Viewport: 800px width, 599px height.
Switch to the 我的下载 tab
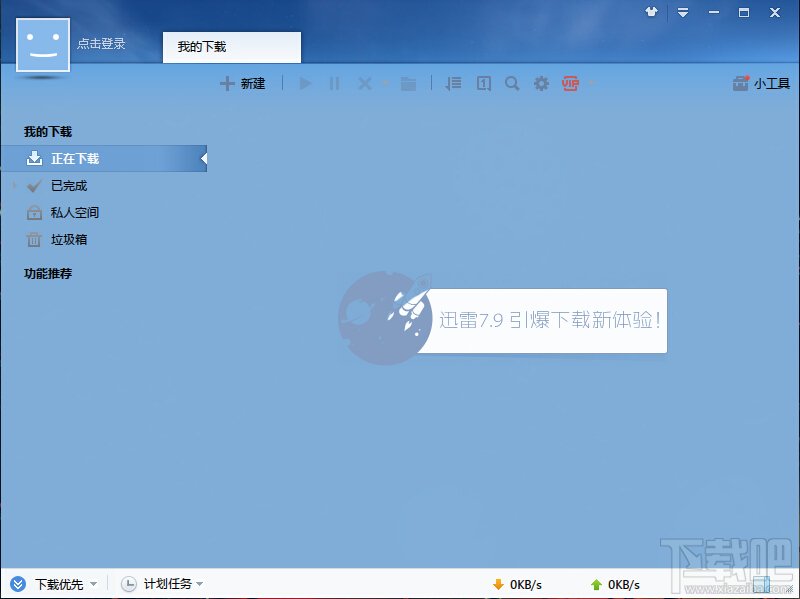[x=232, y=47]
